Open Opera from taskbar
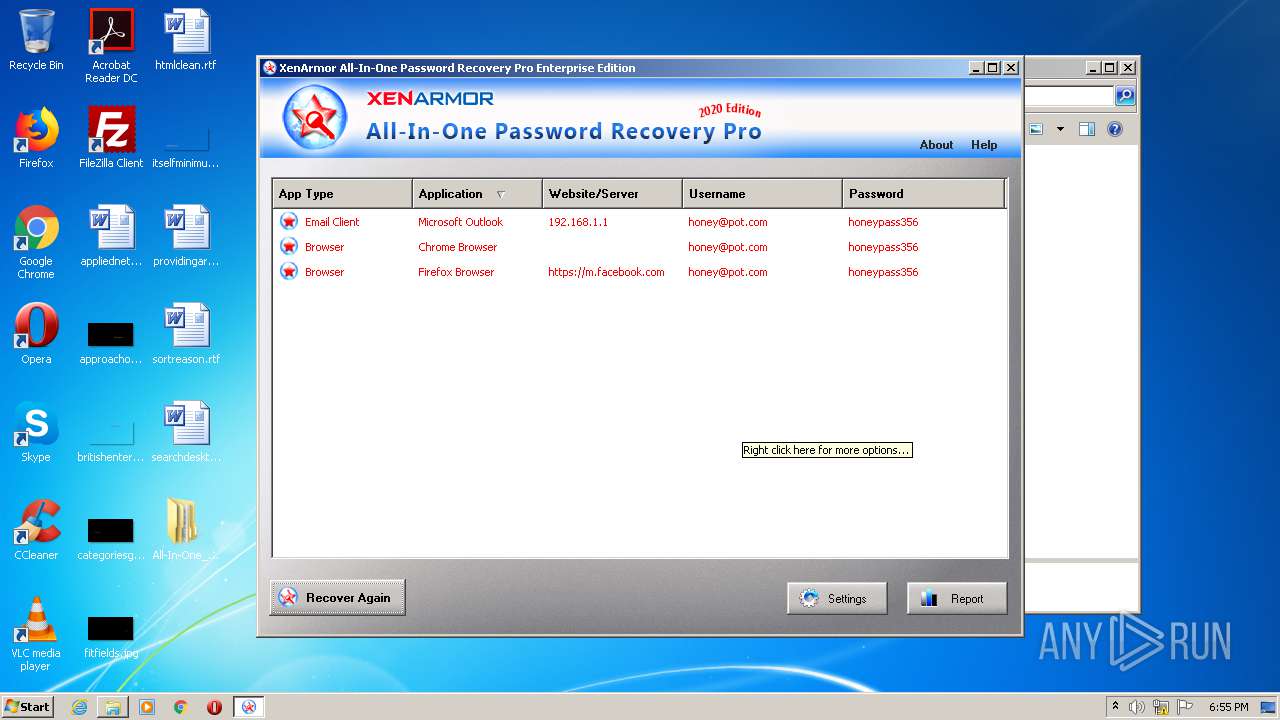This screenshot has width=1280, height=720. click(x=214, y=707)
